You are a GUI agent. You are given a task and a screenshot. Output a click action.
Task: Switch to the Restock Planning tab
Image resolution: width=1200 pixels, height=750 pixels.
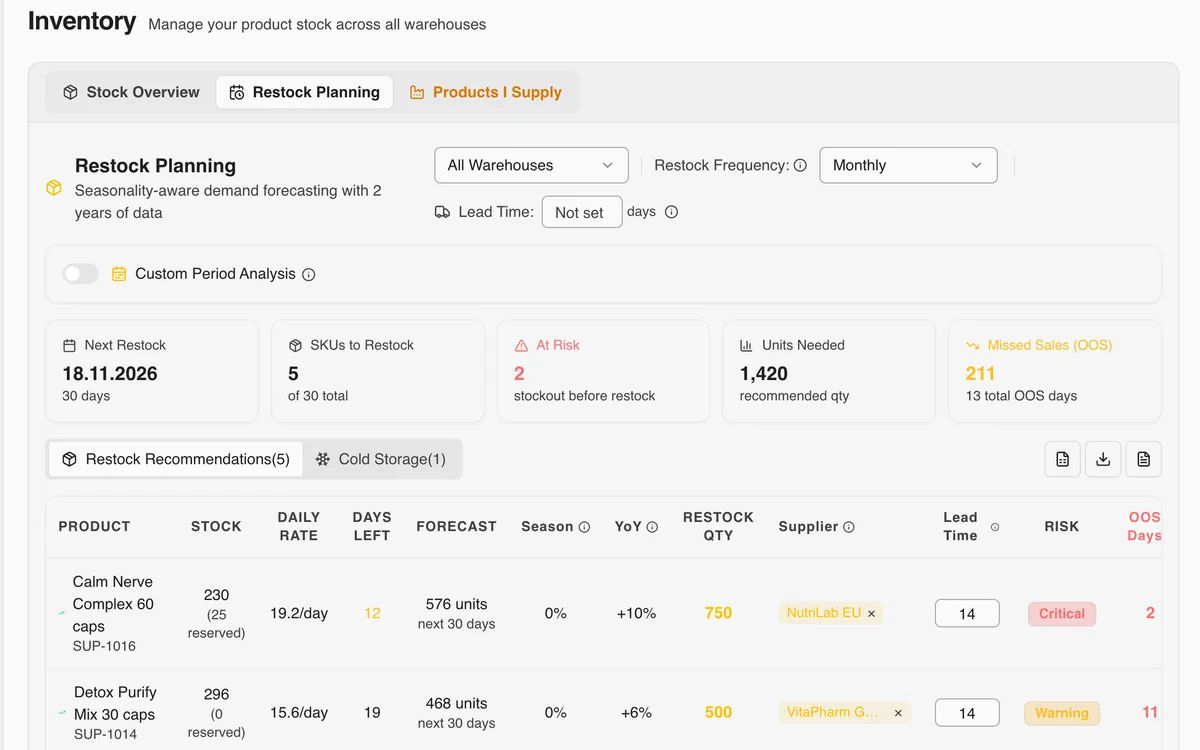pyautogui.click(x=304, y=92)
